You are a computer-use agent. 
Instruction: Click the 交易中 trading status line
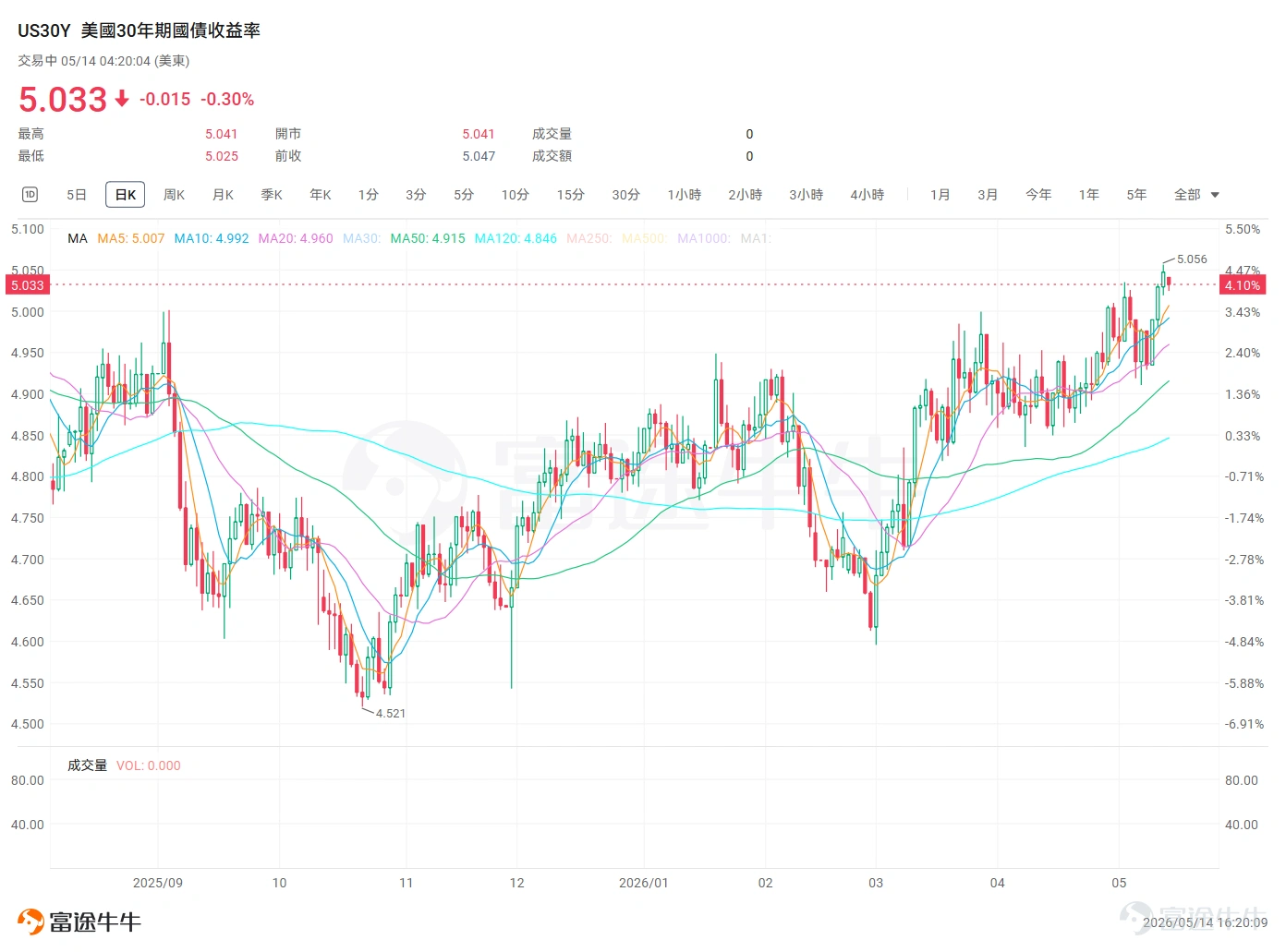(x=103, y=61)
